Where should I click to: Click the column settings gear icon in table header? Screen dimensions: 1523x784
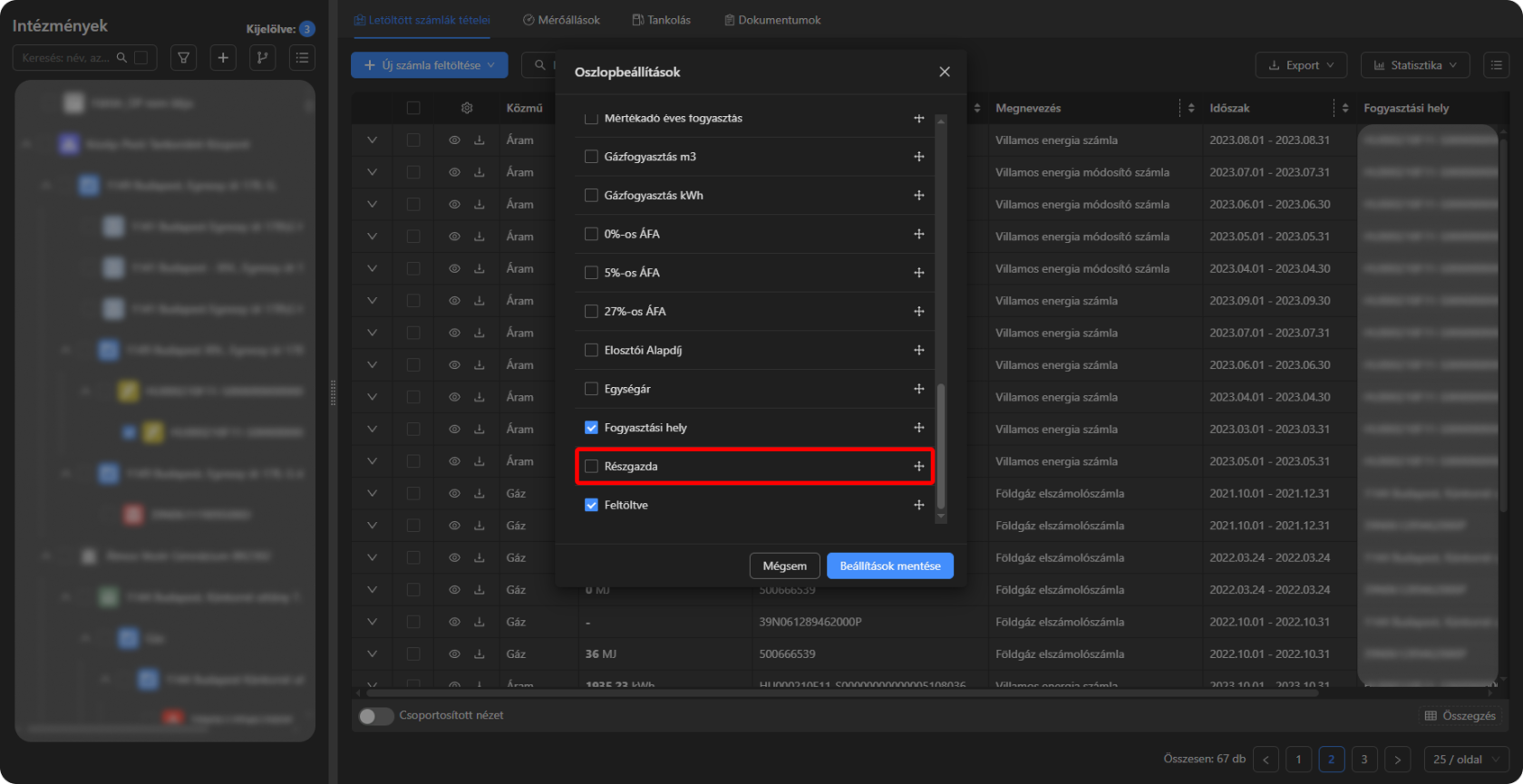pyautogui.click(x=467, y=108)
